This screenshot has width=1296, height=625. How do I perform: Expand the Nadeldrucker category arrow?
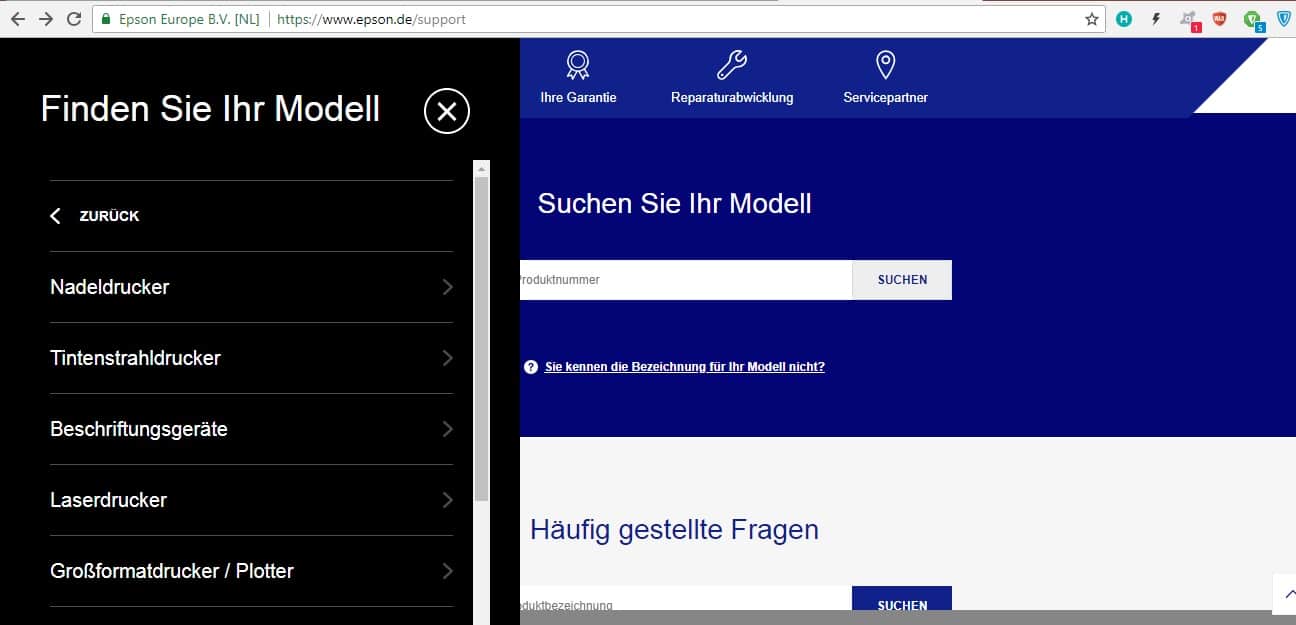(447, 287)
